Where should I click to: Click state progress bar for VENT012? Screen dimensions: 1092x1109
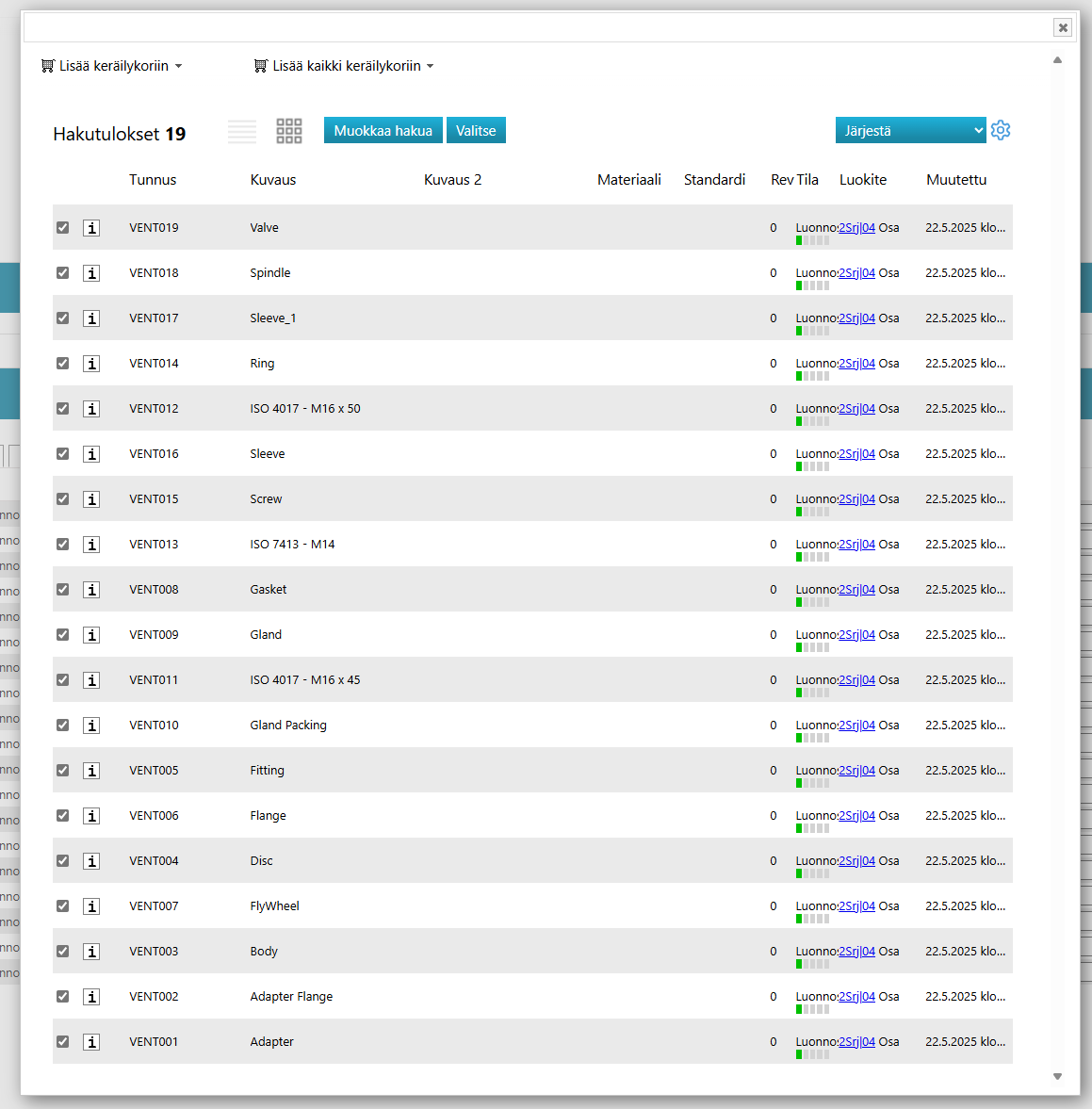coord(812,421)
